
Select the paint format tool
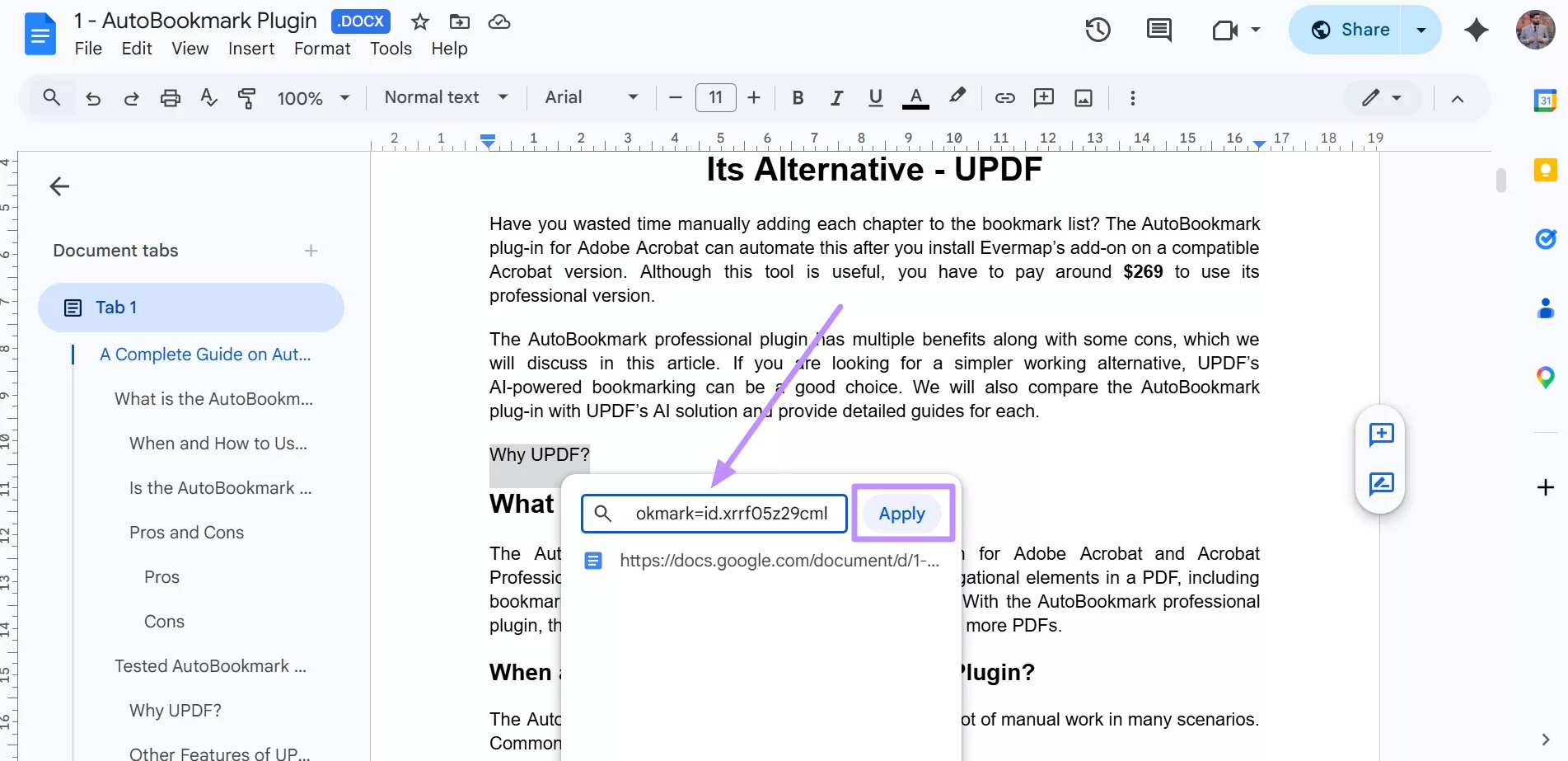246,97
